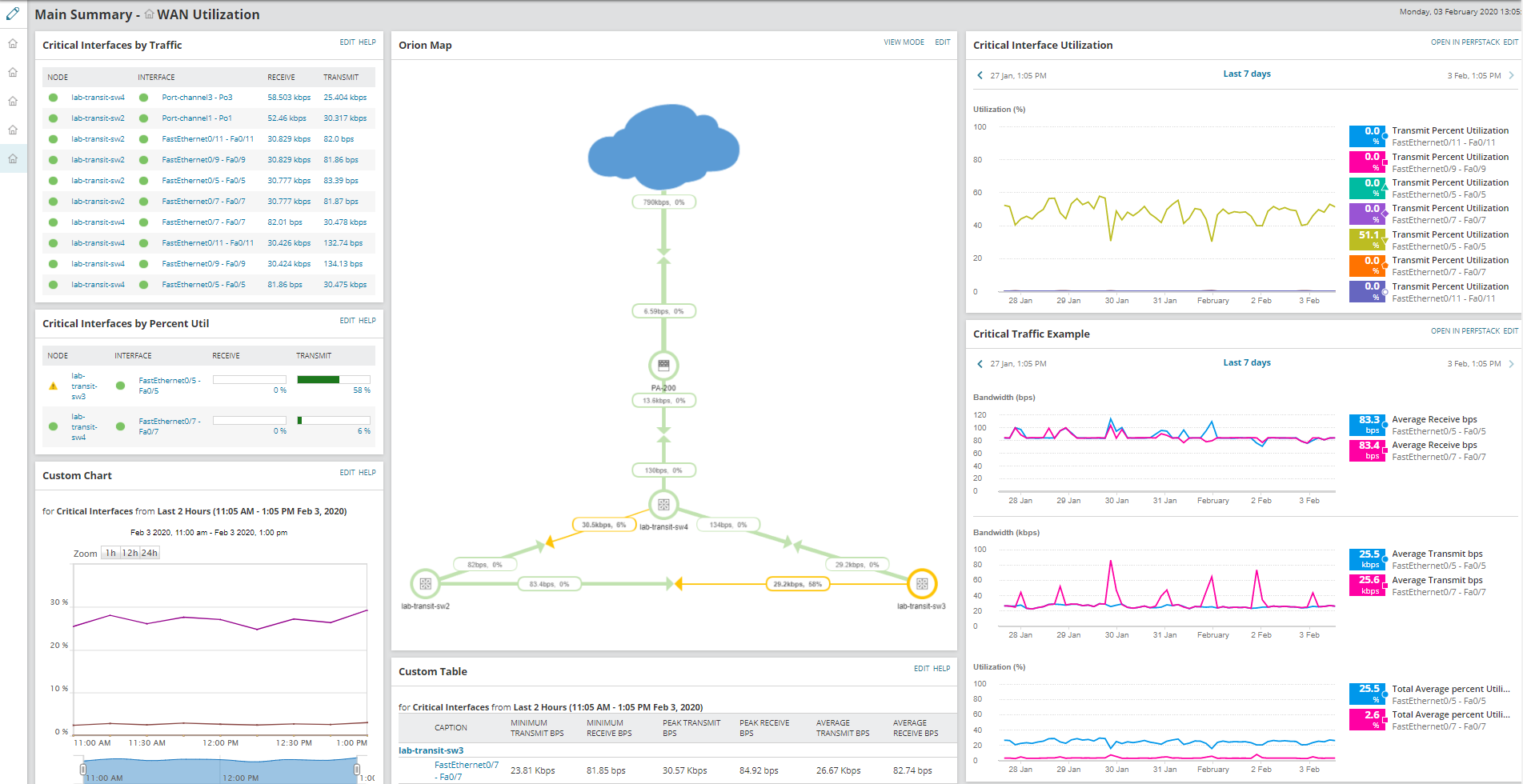Click the left handle of chart range slider
The width and height of the screenshot is (1523, 784).
click(x=82, y=770)
